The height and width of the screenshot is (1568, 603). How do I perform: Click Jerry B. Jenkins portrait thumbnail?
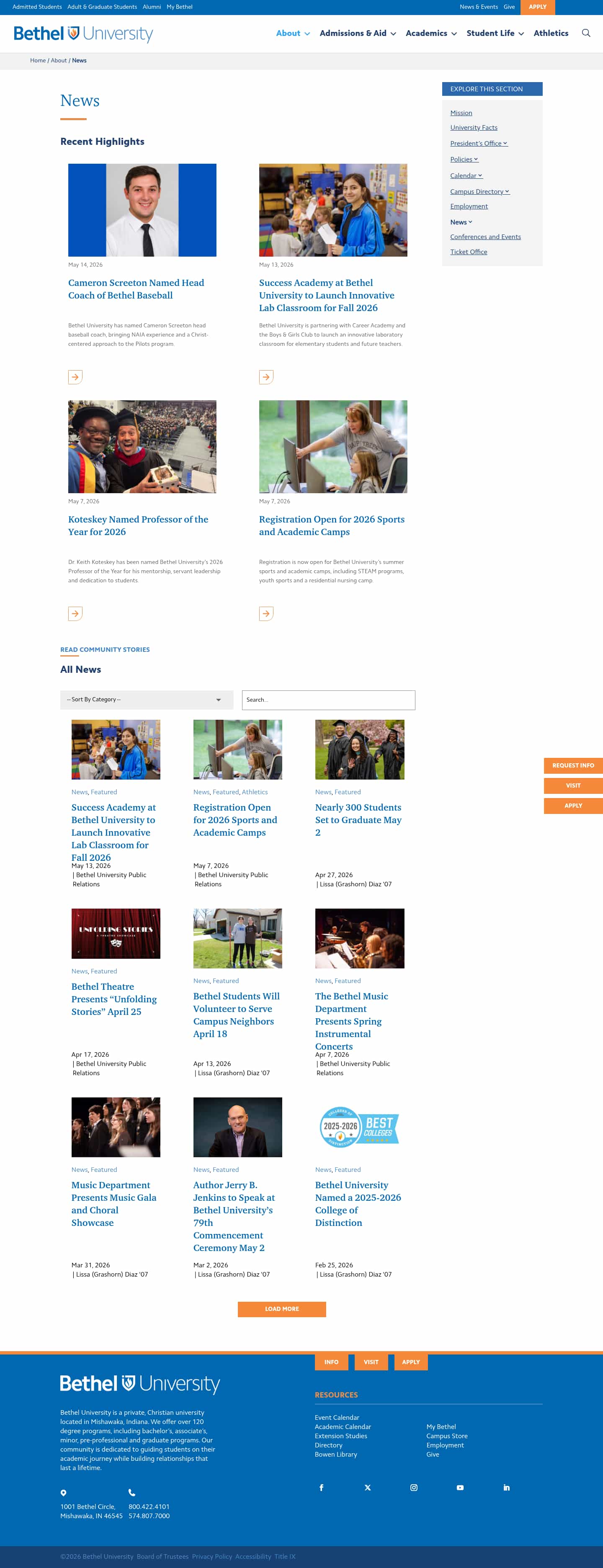pyautogui.click(x=237, y=1127)
